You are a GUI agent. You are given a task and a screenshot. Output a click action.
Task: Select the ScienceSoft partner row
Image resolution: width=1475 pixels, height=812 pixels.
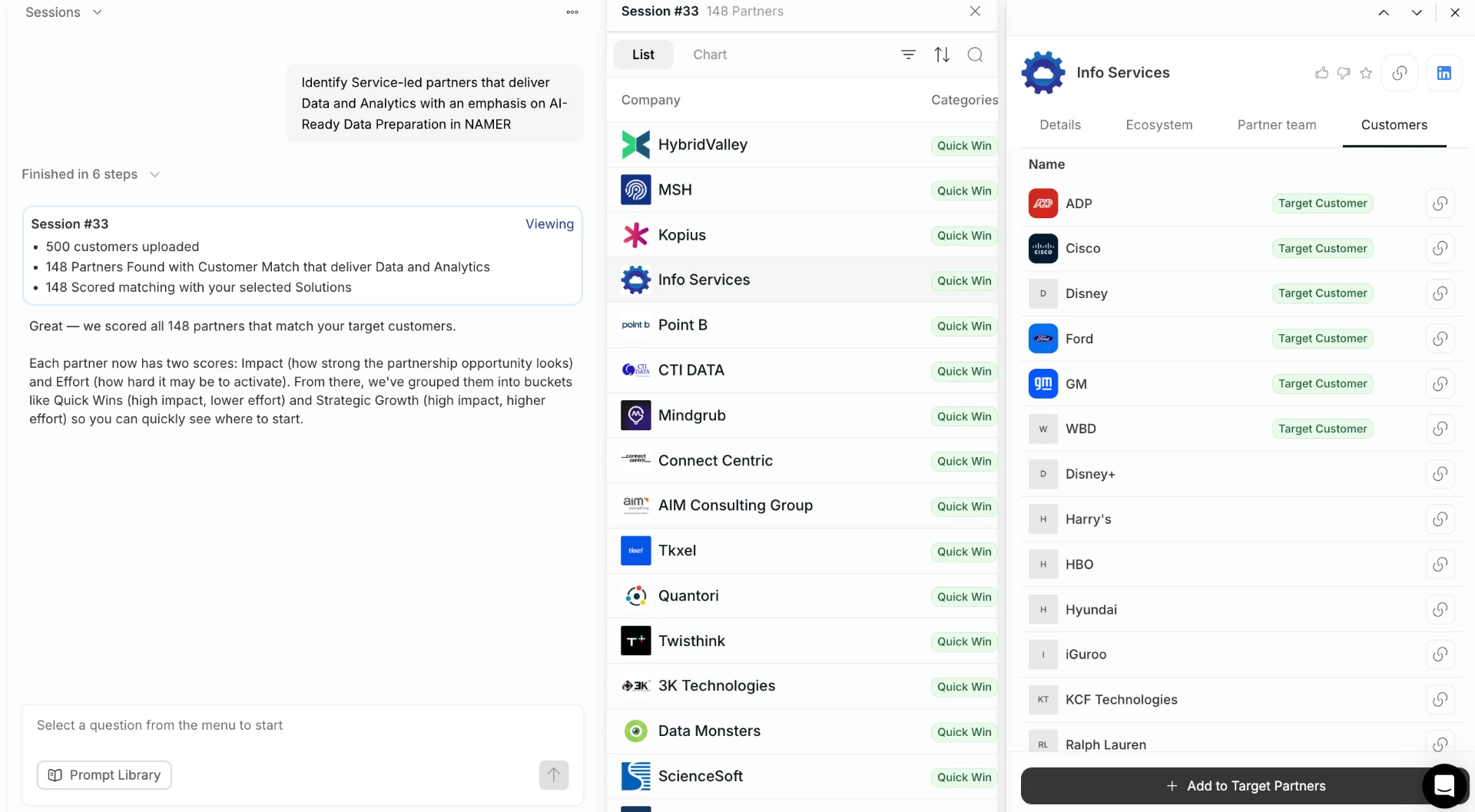coord(802,777)
